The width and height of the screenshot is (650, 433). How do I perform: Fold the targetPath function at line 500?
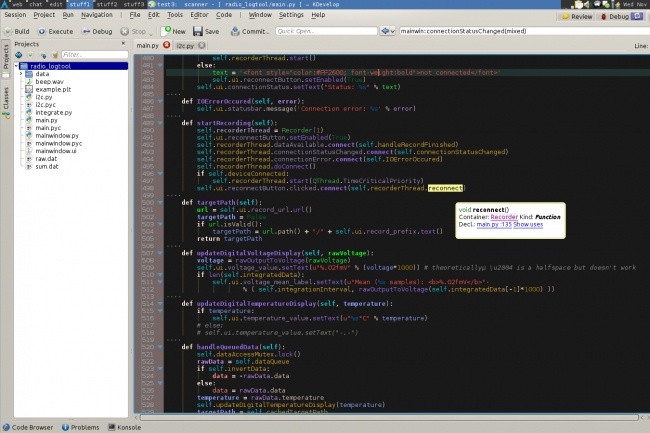coord(160,203)
